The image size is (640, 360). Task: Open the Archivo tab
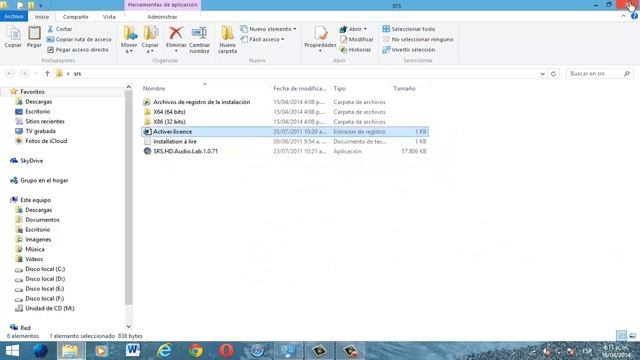click(x=14, y=16)
